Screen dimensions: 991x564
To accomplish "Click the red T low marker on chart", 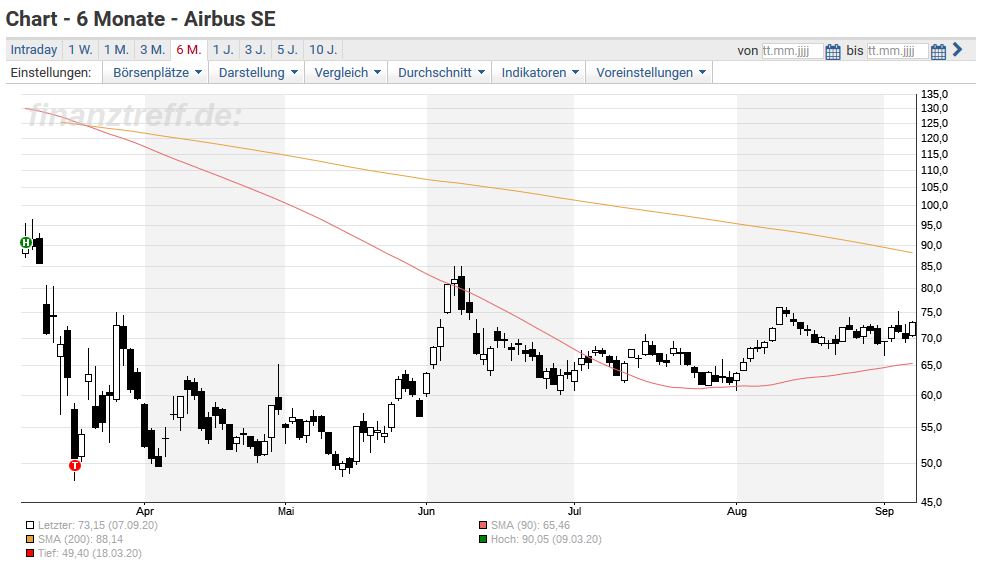I will pyautogui.click(x=75, y=466).
